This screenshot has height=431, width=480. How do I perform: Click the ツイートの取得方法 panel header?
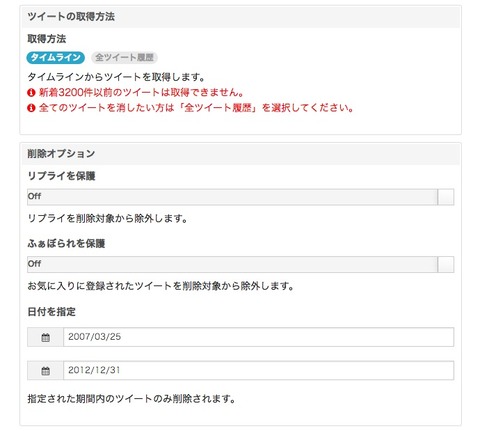pyautogui.click(x=241, y=17)
